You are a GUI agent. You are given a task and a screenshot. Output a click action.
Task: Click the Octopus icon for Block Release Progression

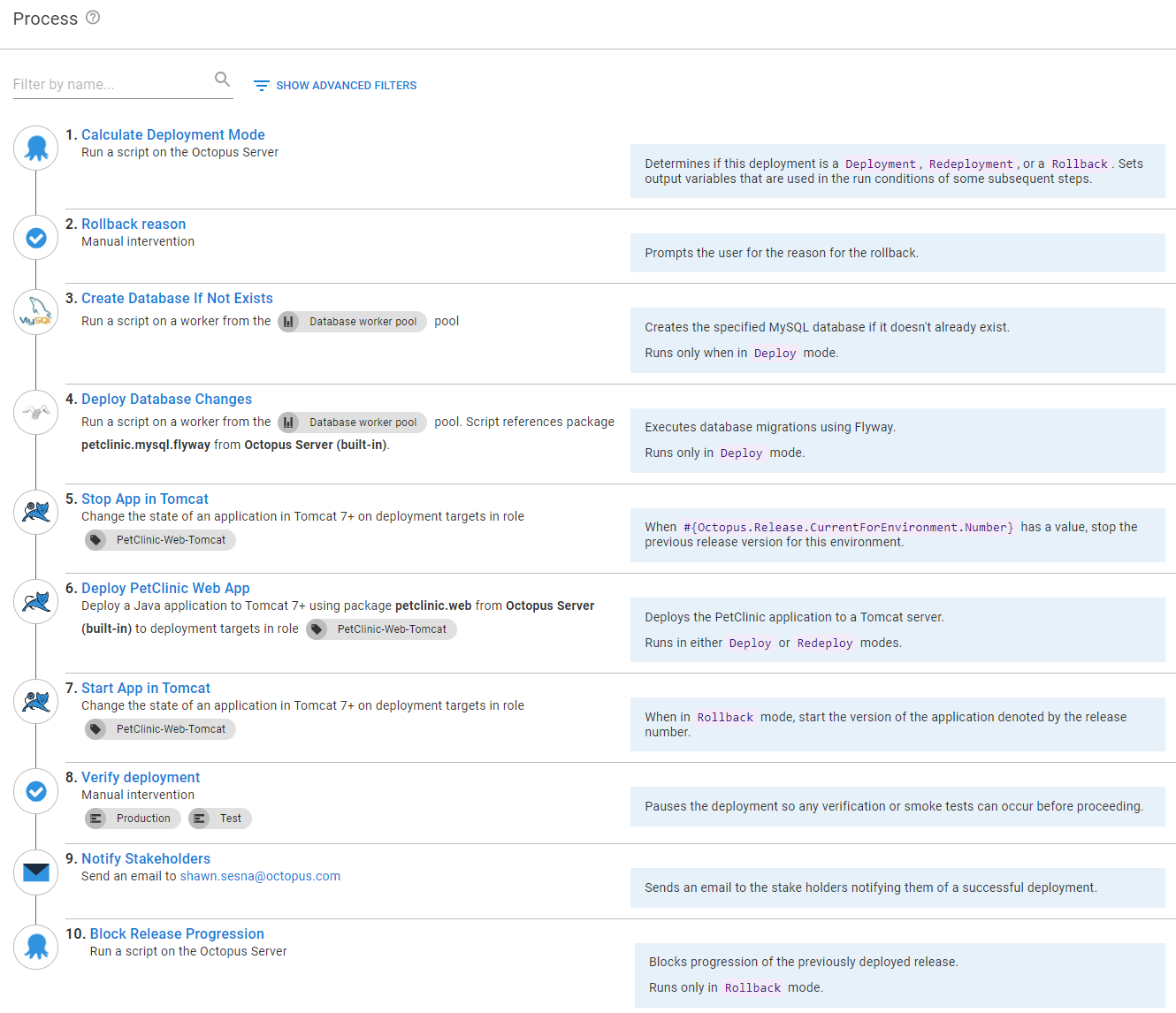pos(35,946)
